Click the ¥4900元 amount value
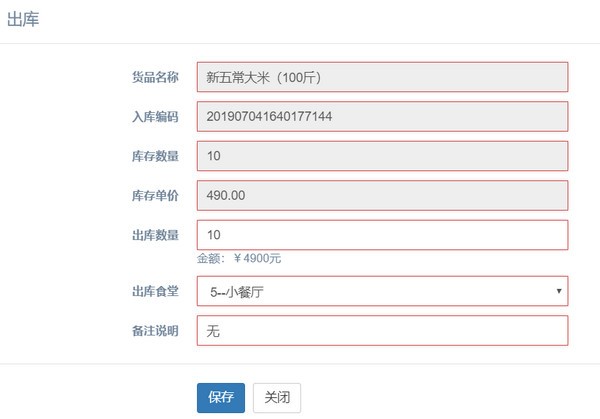Image resolution: width=600 pixels, height=419 pixels. [257, 258]
